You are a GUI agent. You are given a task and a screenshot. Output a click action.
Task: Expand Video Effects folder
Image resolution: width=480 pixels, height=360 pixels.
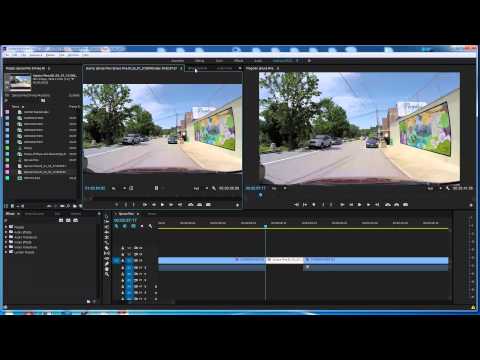(x=6, y=242)
